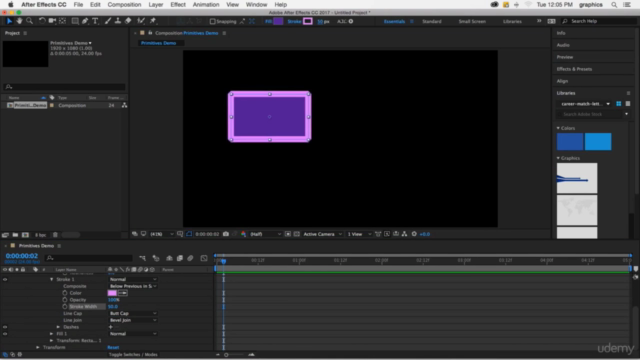Open the Animation menu
Viewport: 640px width, 360px height.
coord(206,4)
